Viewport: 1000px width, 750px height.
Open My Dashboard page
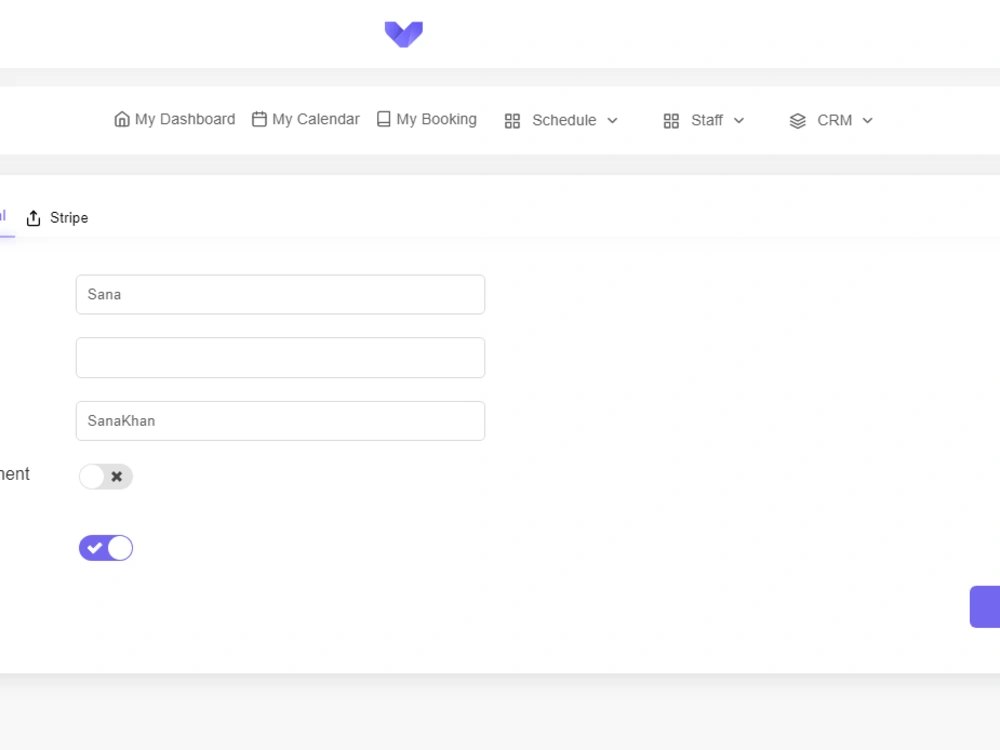point(175,119)
